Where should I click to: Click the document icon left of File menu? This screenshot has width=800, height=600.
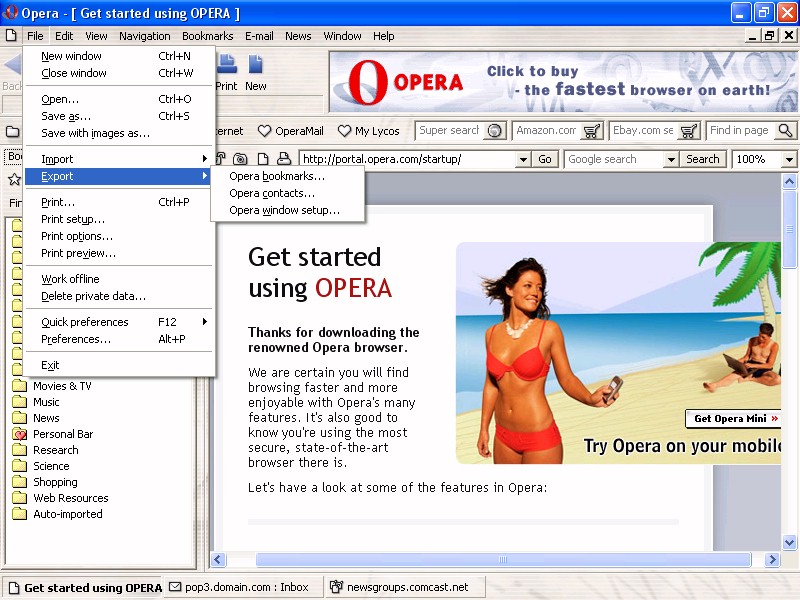click(11, 36)
